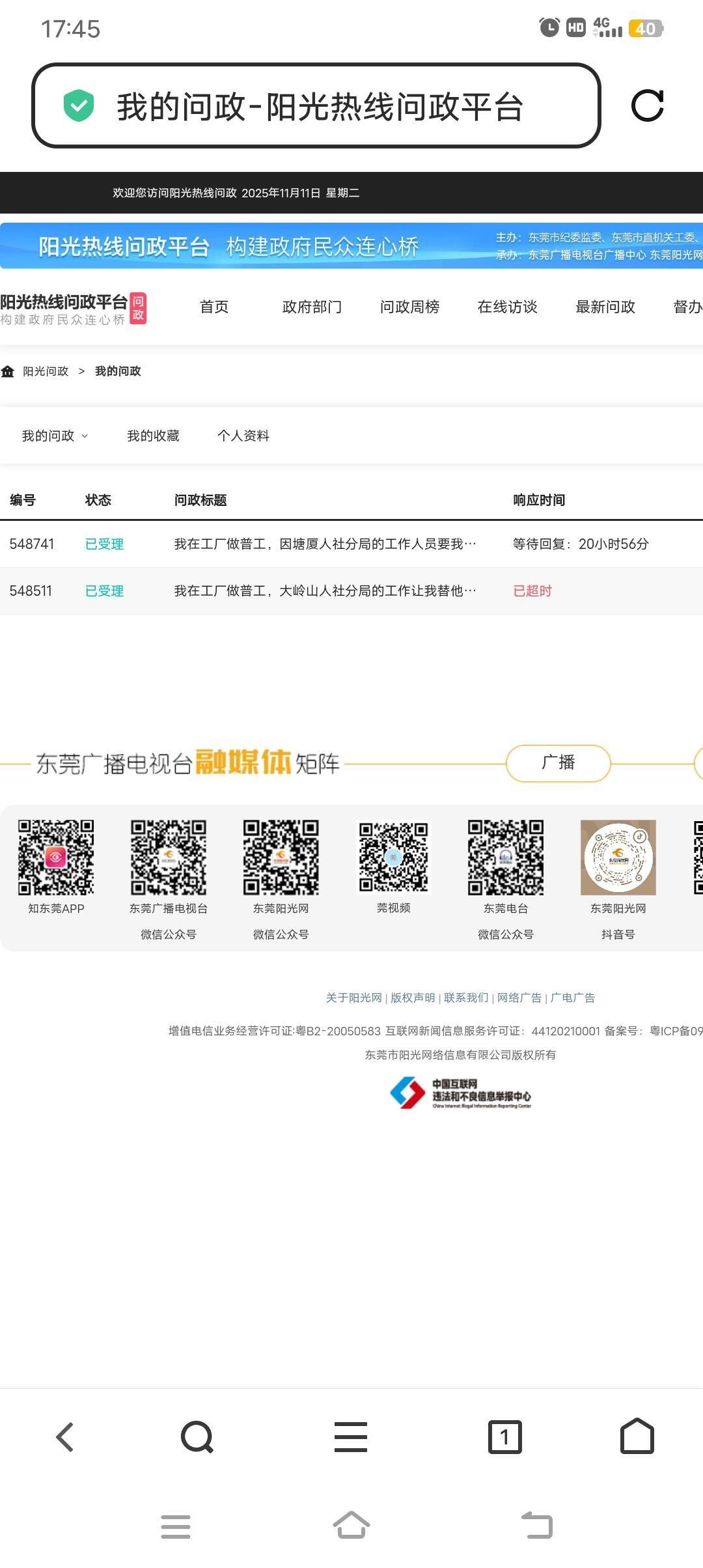703x1568 pixels.
Task: Open inquiry titled 因塘厦人社分局
Action: coord(325,544)
